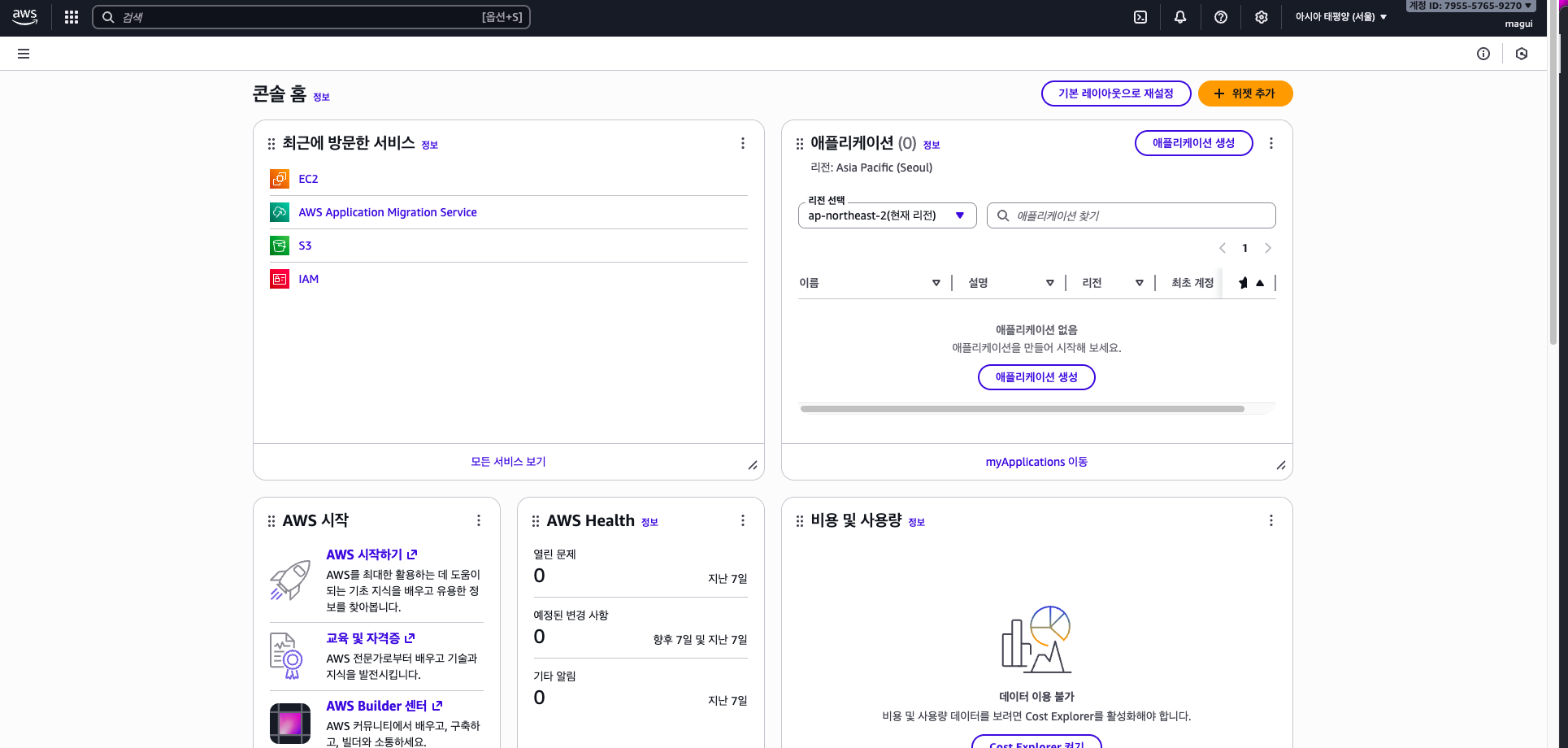Open the help question mark menu
1568x748 pixels.
[x=1221, y=17]
